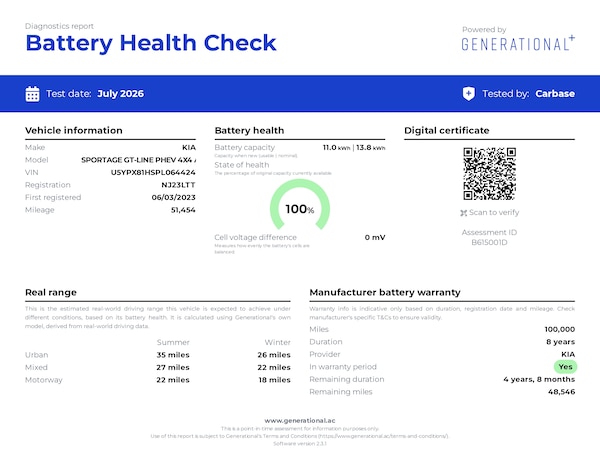Image resolution: width=600 pixels, height=450 pixels.
Task: Select warranty provider KIA
Action: click(568, 354)
